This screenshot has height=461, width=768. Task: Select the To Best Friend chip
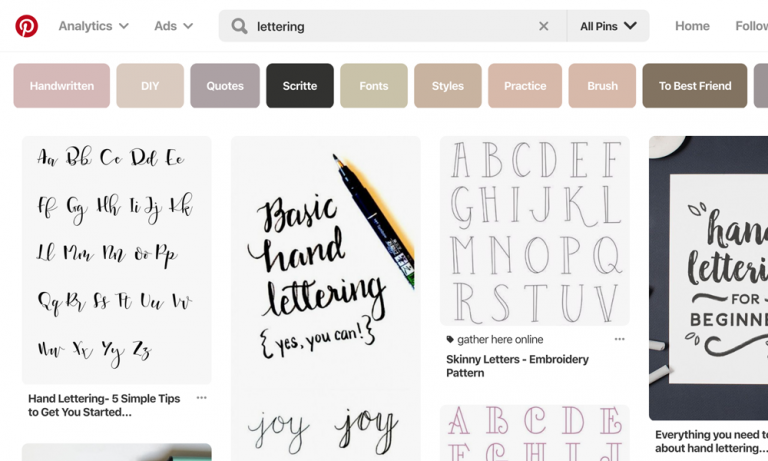coord(694,86)
